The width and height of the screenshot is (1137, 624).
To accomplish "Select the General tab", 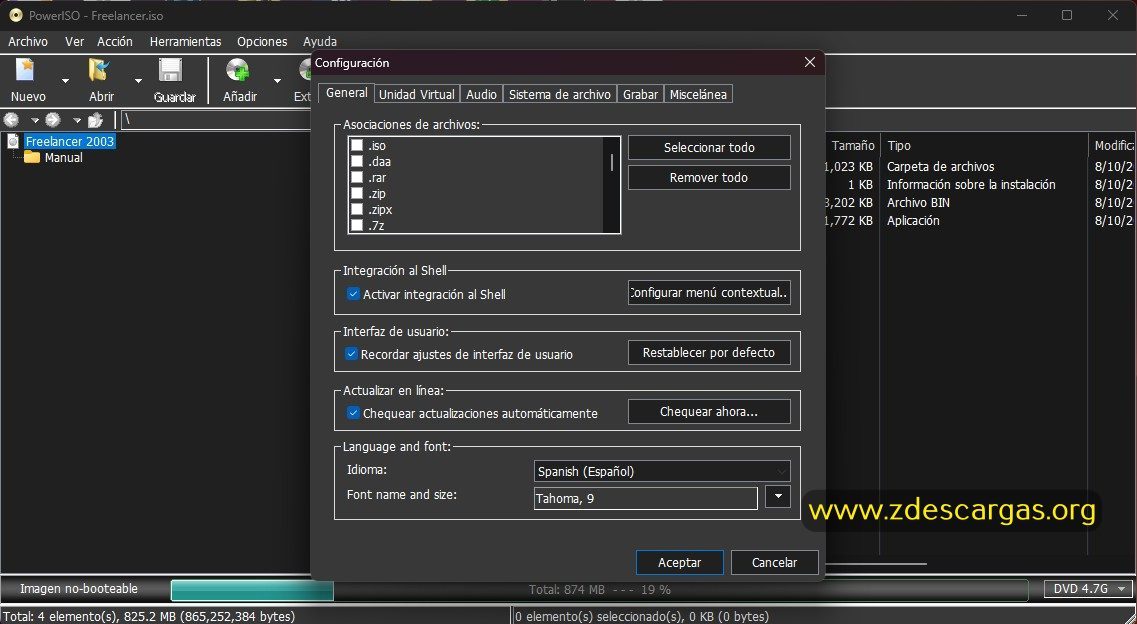I will [x=346, y=93].
